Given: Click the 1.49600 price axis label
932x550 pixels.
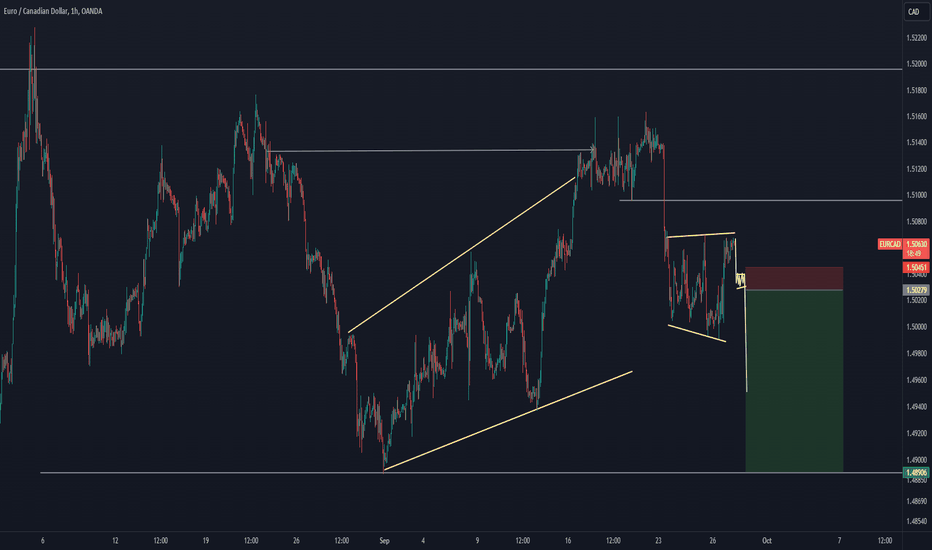Looking at the screenshot, I should (917, 380).
